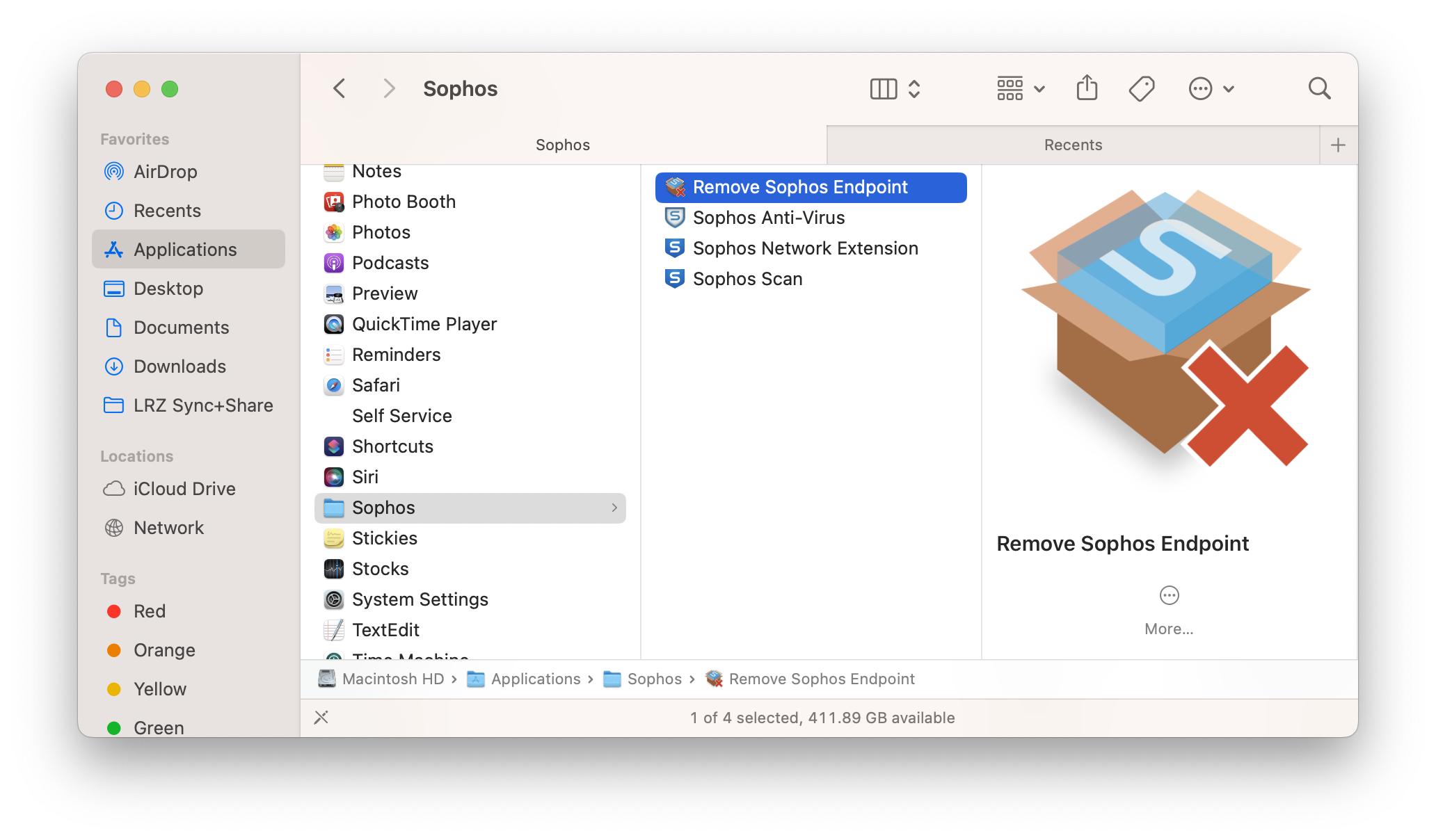Open Sophos Anti-Virus app

point(768,218)
